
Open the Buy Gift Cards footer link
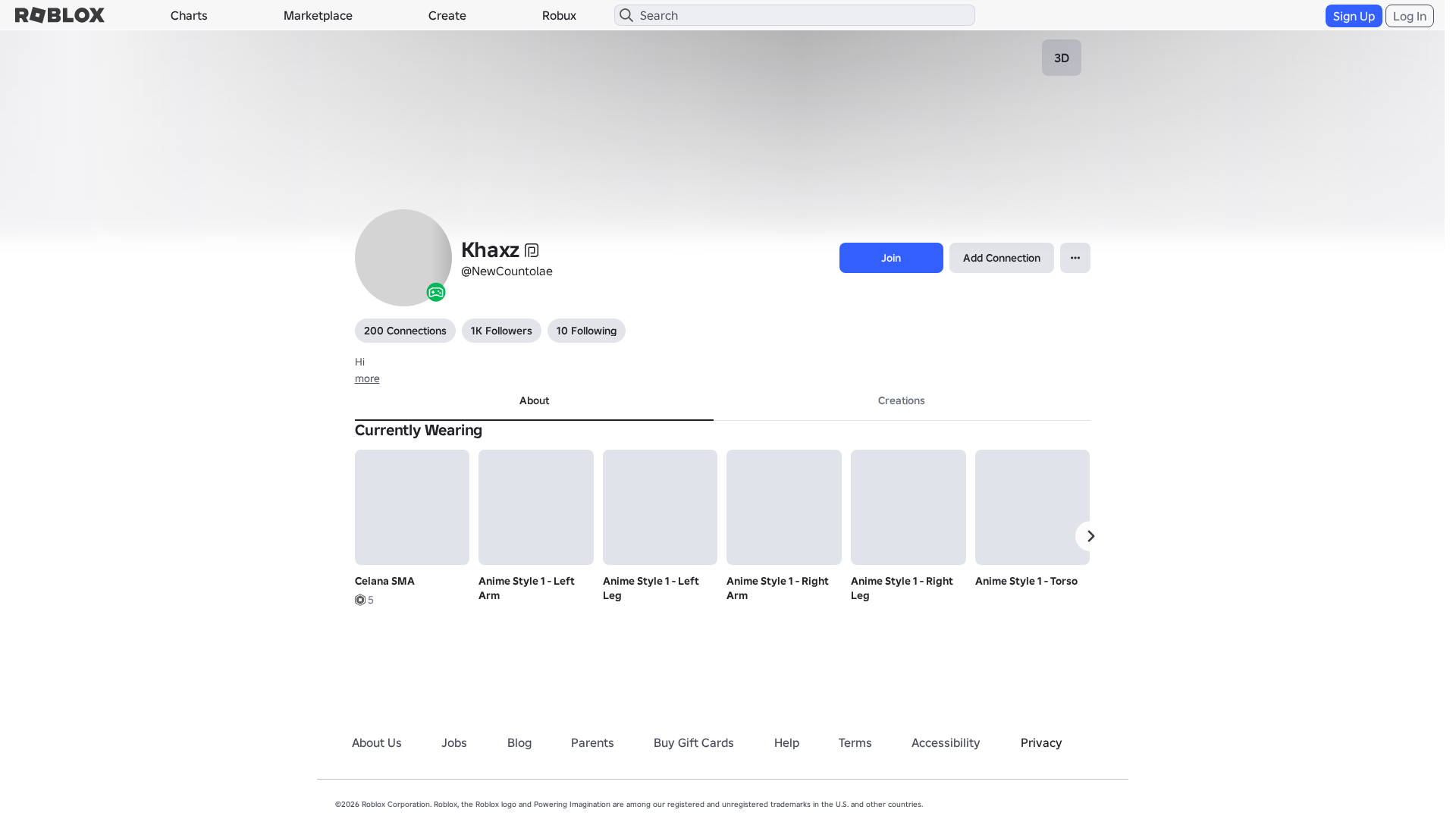point(694,742)
